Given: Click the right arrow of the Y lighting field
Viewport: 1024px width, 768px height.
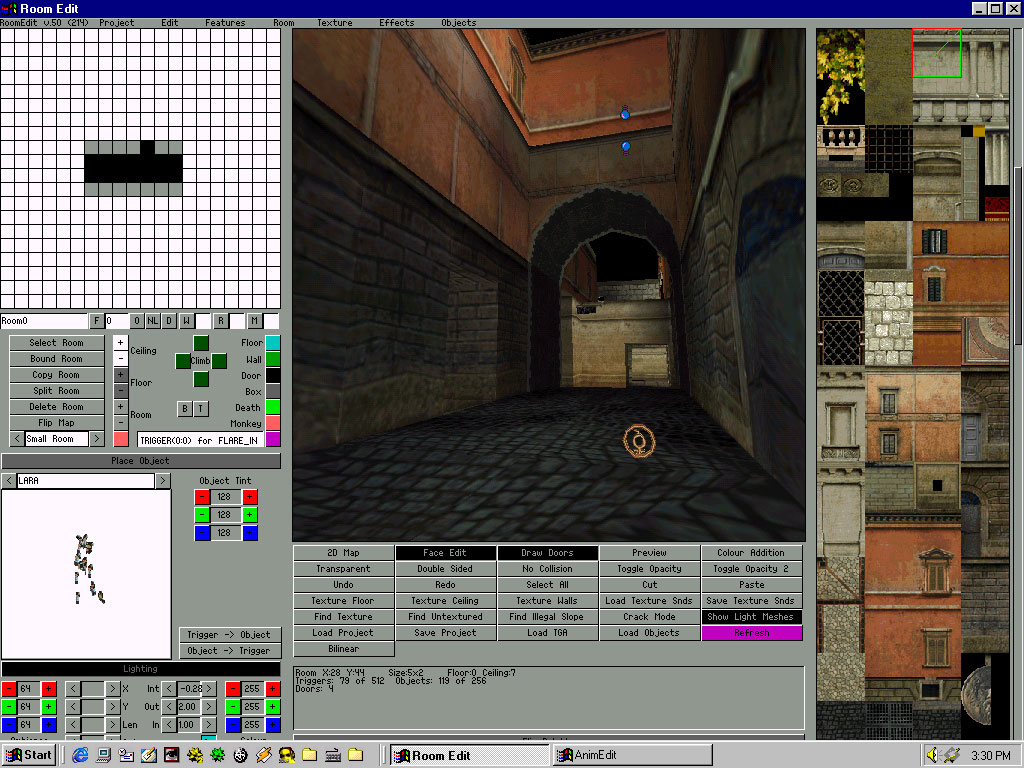Looking at the screenshot, I should 112,707.
